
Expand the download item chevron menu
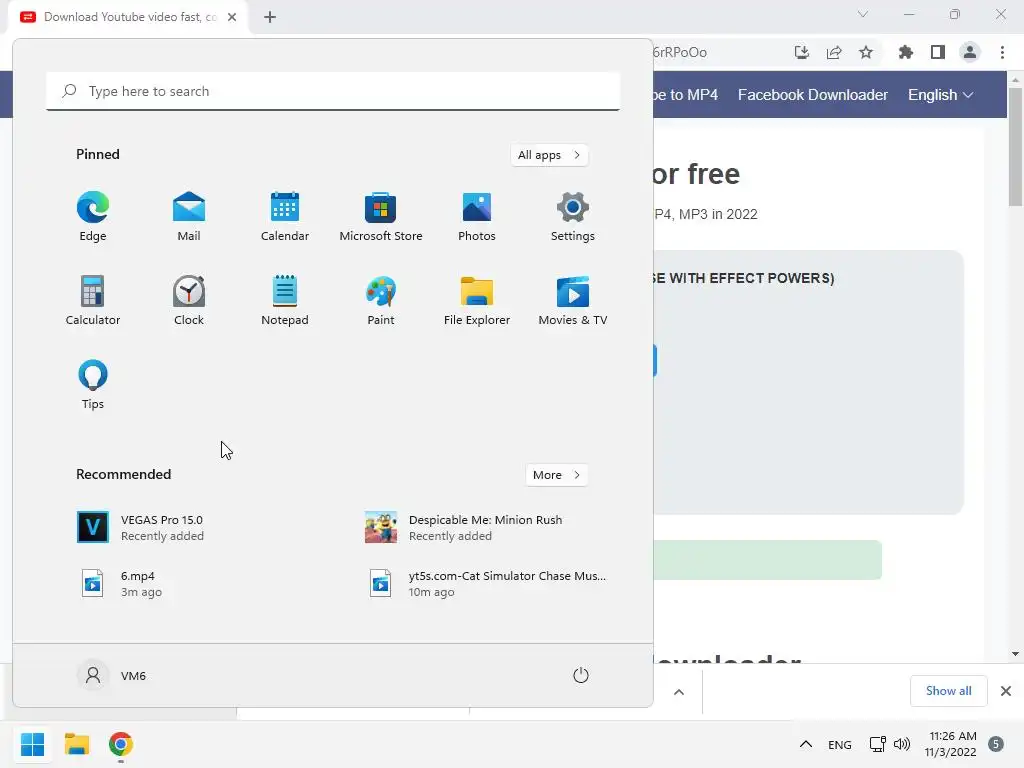click(x=679, y=692)
